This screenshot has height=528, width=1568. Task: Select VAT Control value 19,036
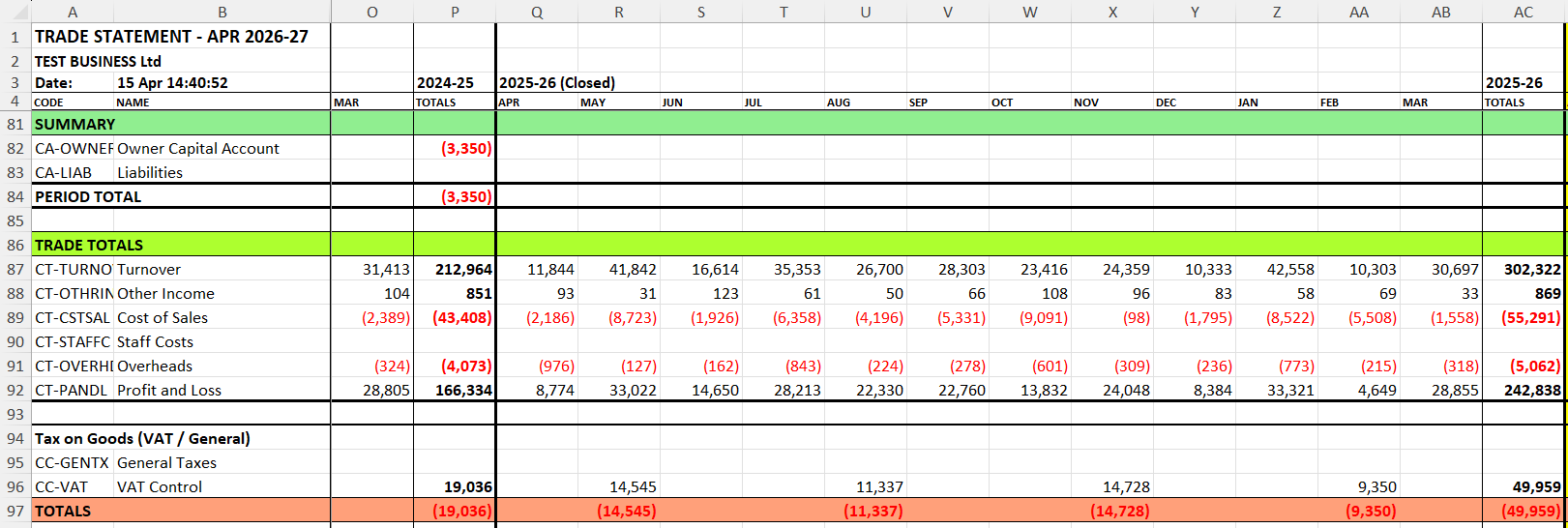pos(468,486)
